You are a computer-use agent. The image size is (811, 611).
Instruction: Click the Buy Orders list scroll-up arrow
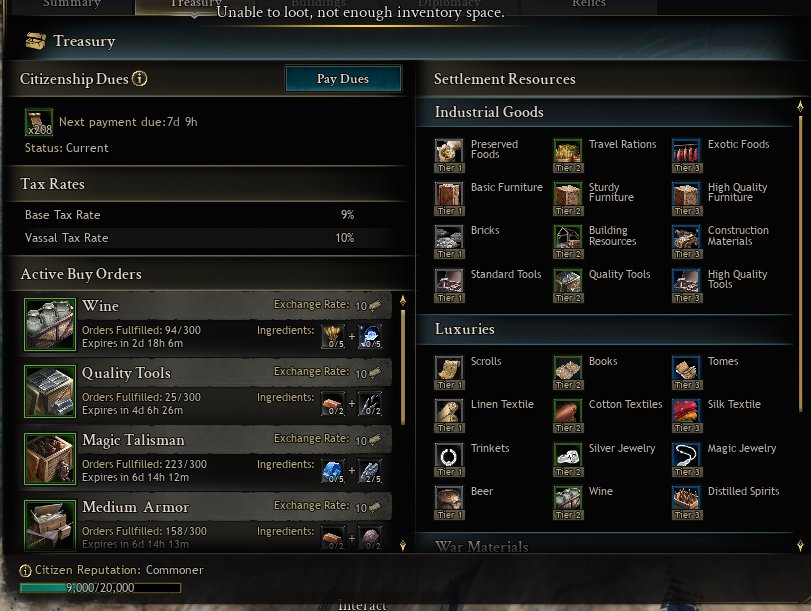[403, 301]
